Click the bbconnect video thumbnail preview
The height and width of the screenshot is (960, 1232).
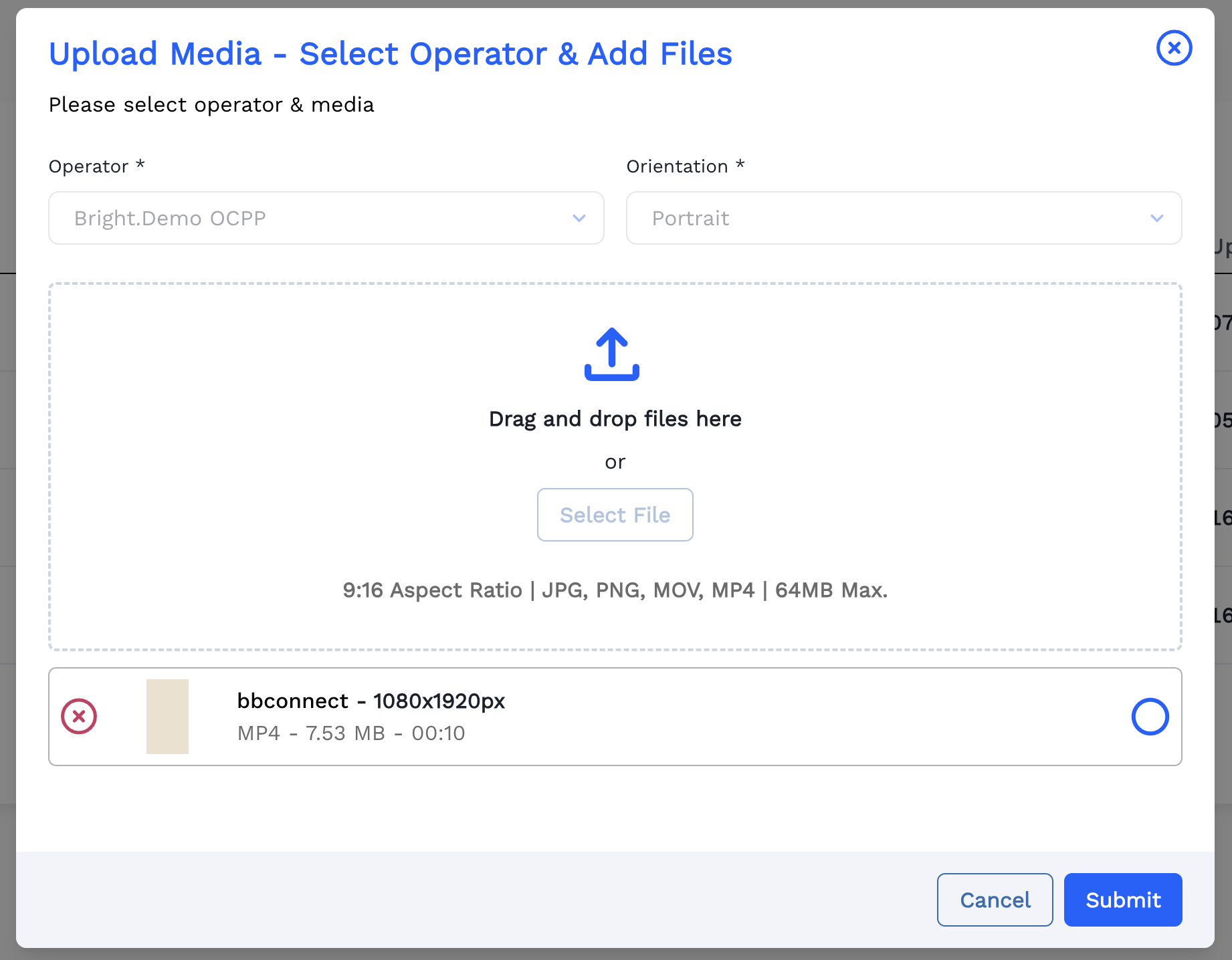[x=167, y=717]
